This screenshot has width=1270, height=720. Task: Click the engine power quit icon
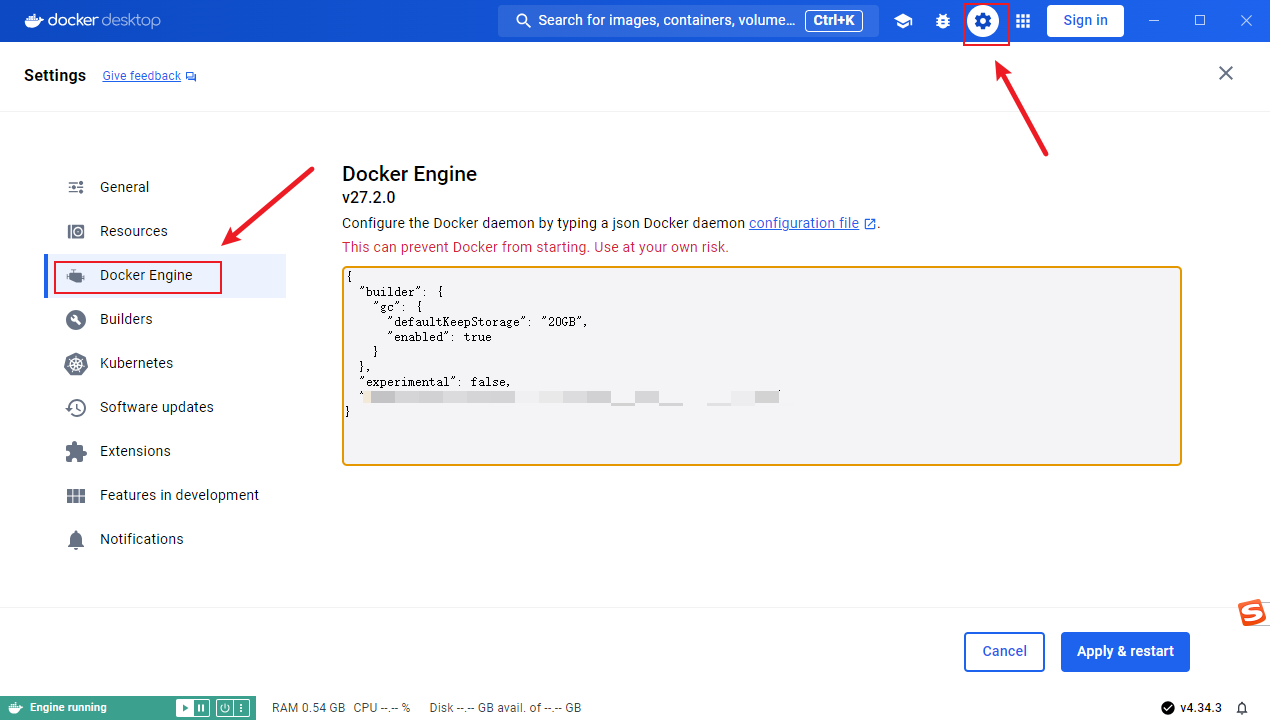pos(225,708)
